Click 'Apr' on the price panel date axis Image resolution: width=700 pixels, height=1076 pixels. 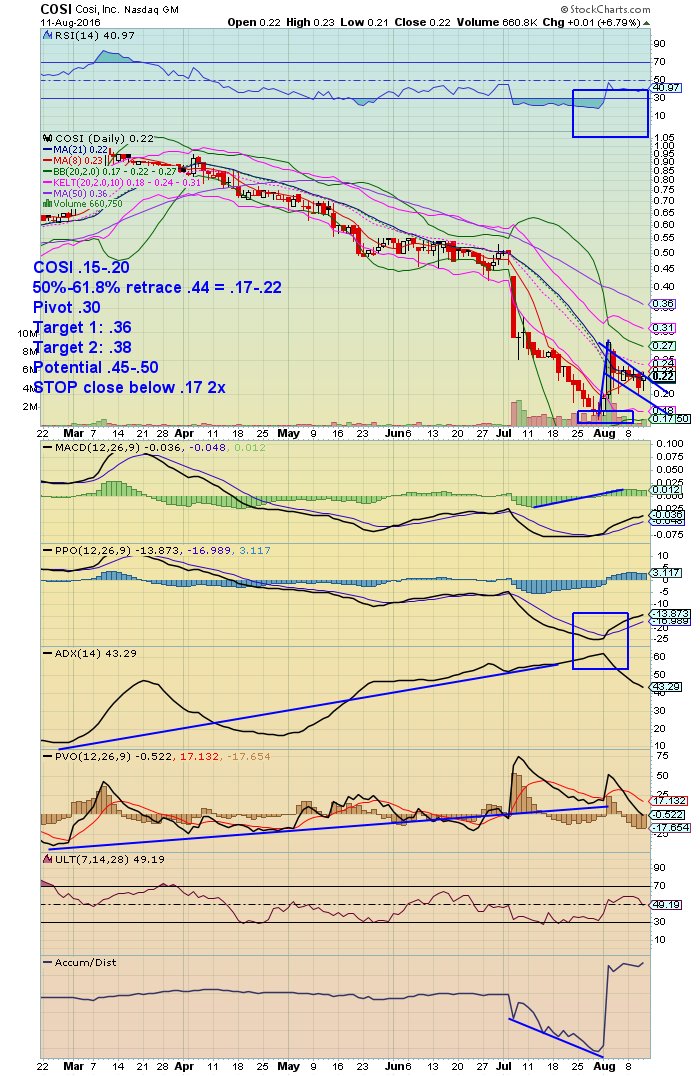pyautogui.click(x=184, y=434)
